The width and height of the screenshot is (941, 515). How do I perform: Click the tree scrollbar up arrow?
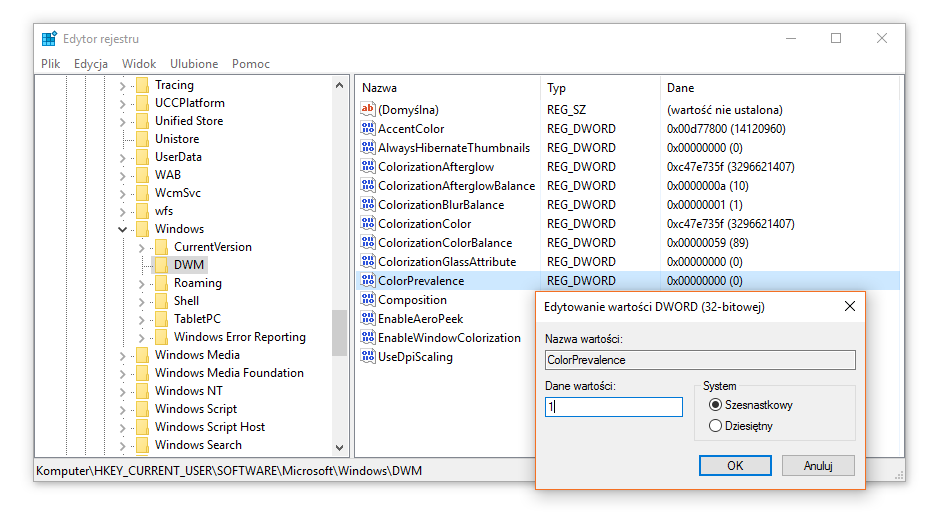click(339, 85)
